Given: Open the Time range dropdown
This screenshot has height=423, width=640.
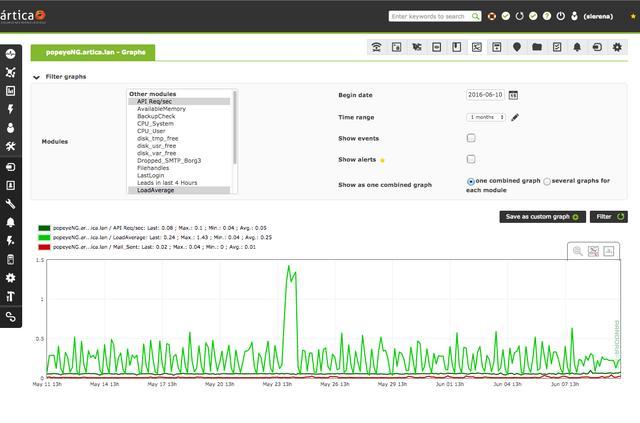Looking at the screenshot, I should click(486, 117).
